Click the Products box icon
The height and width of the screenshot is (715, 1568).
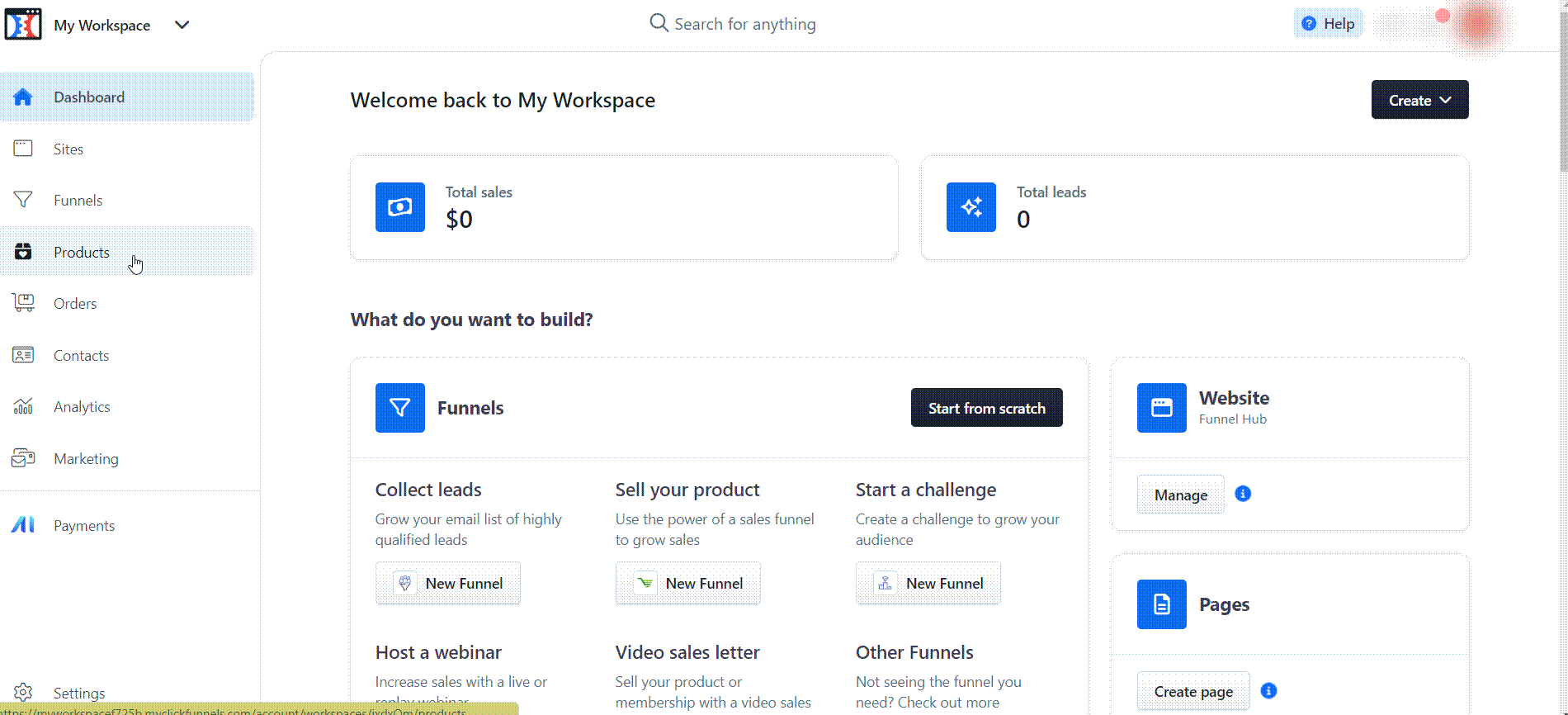tap(23, 252)
